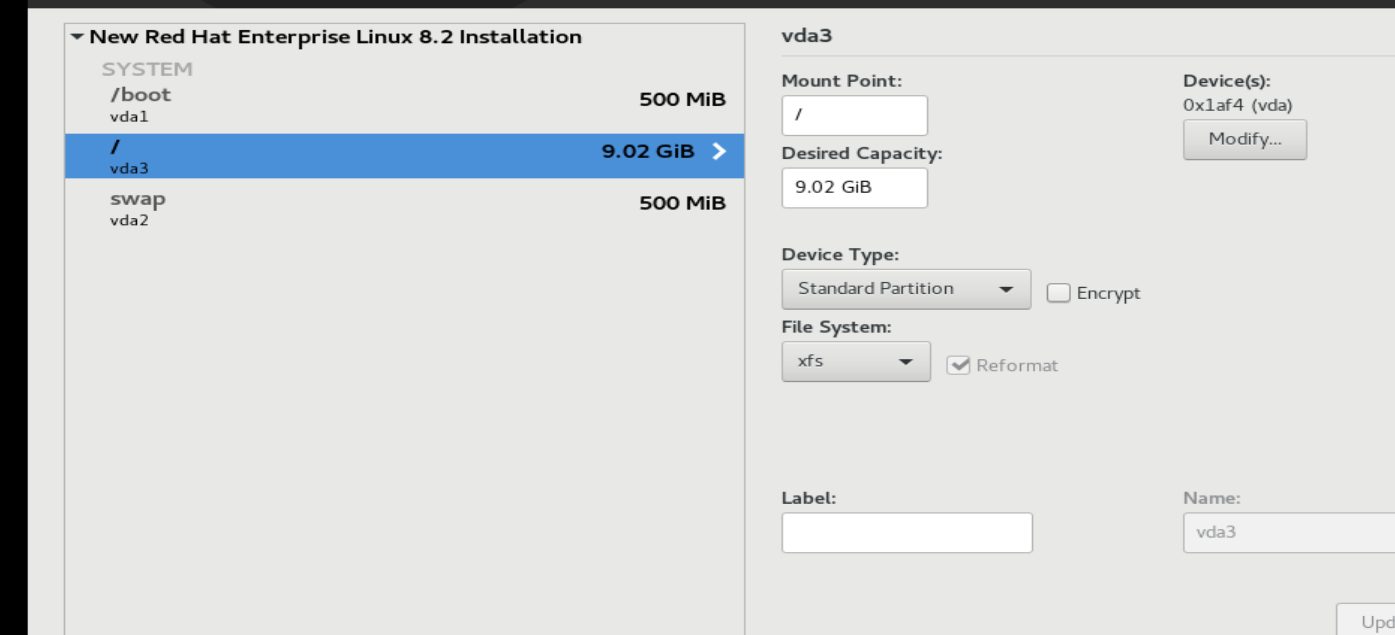
Task: Select the swap vda2 partition row
Action: point(404,208)
